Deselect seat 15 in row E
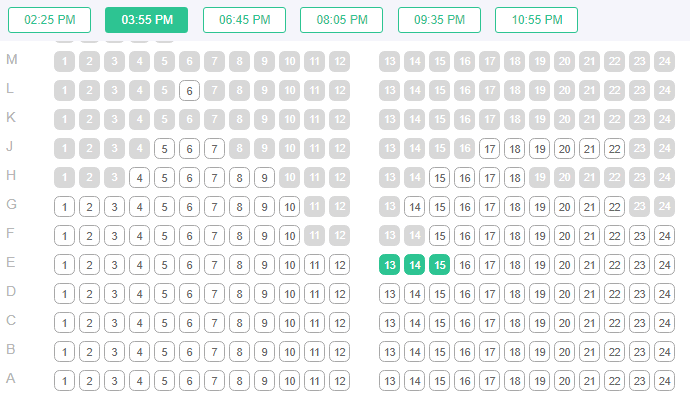 click(439, 265)
